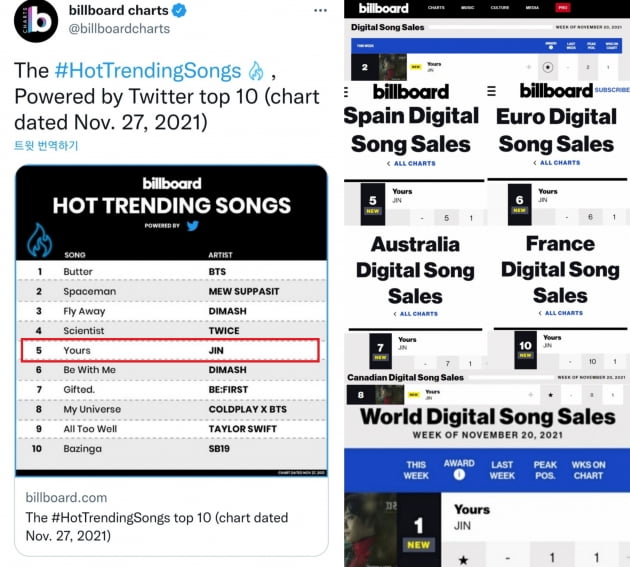This screenshot has height=567, width=630.
Task: Click the Korean translate tweet link
Action: click(x=46, y=145)
